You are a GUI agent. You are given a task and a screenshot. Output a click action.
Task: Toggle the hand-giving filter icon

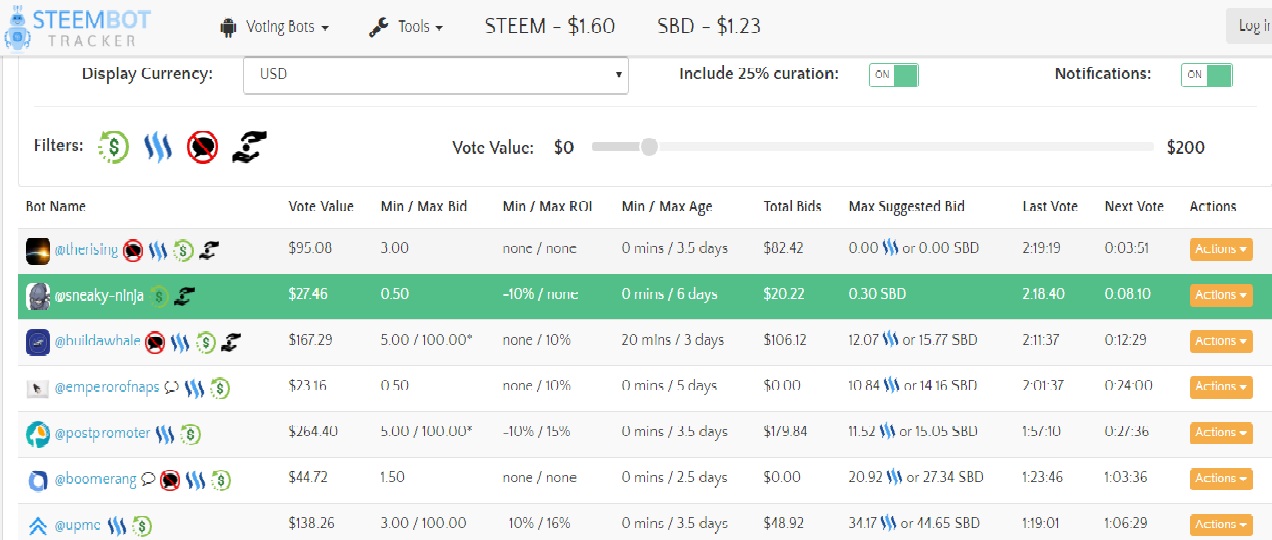click(x=248, y=147)
